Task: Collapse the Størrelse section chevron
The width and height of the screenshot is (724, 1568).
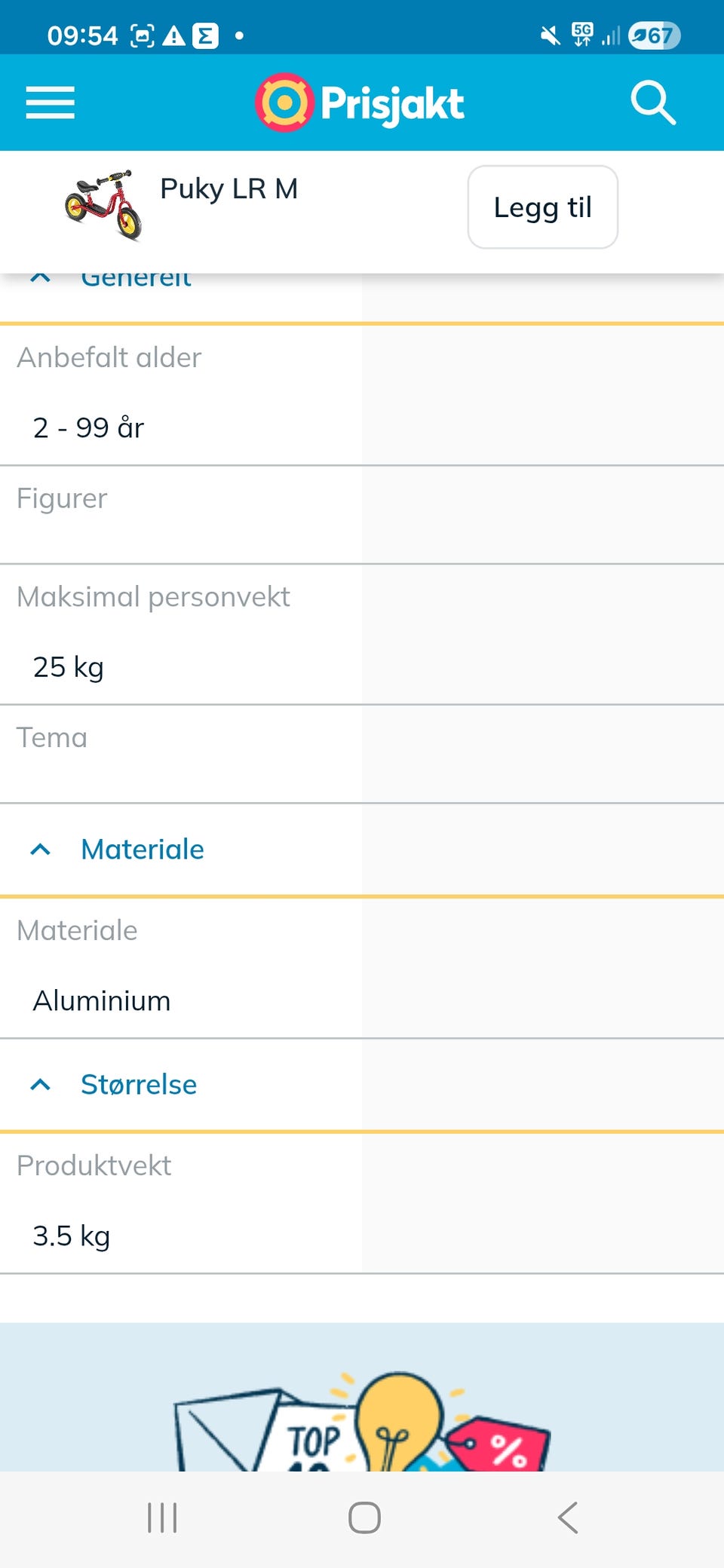Action: [40, 1085]
